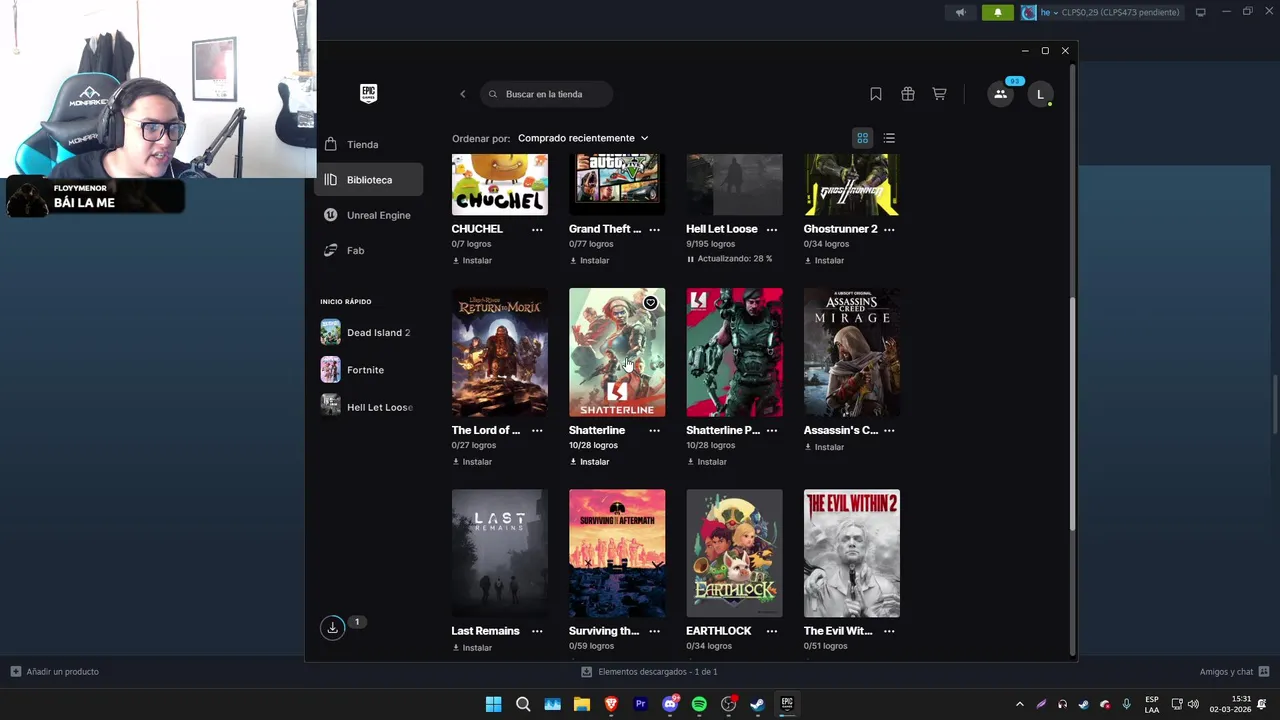Screen dimensions: 1280x720
Task: Install Assassin's Creed Mirage
Action: coord(824,447)
